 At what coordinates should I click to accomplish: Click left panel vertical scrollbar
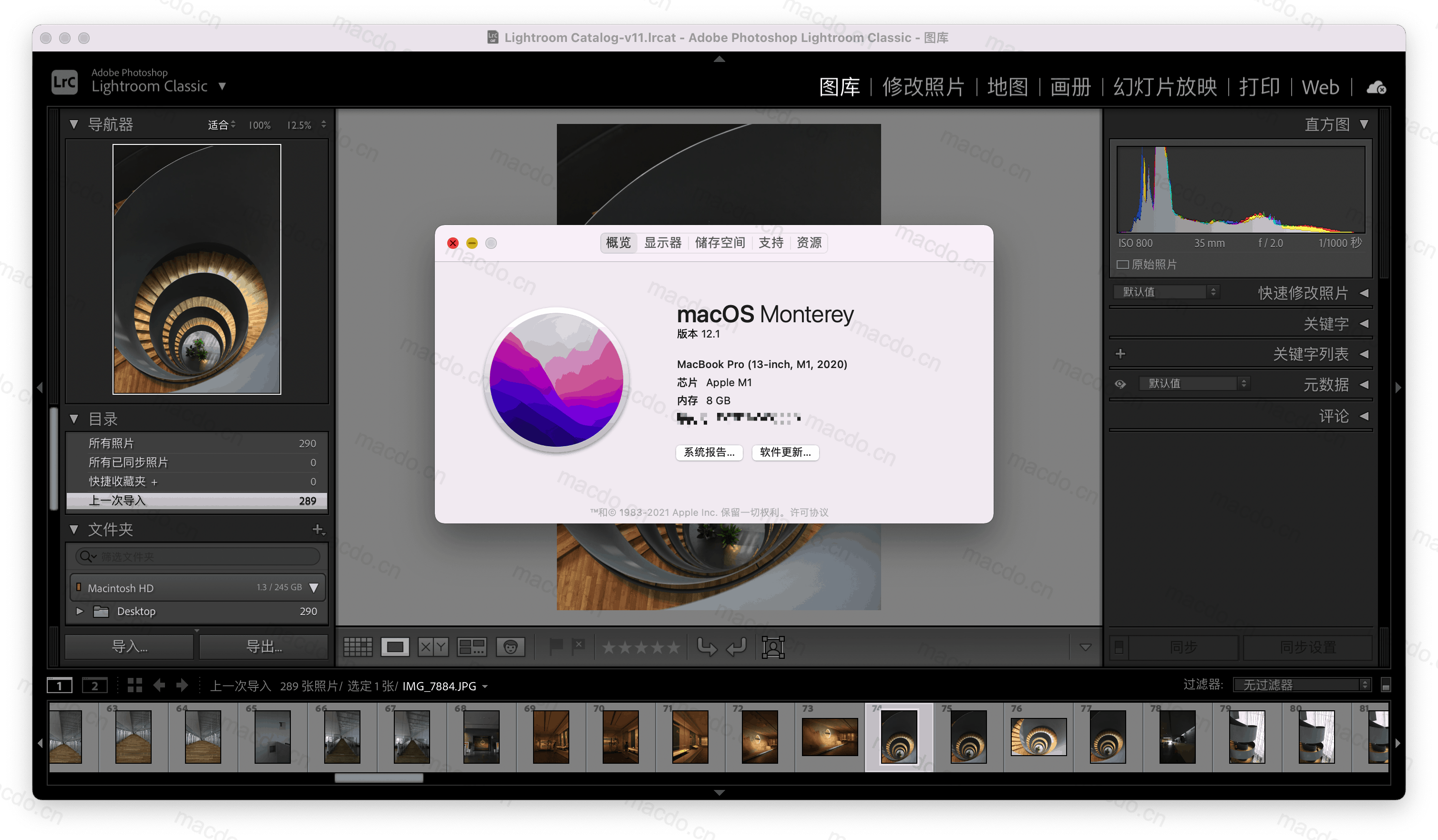pyautogui.click(x=54, y=459)
